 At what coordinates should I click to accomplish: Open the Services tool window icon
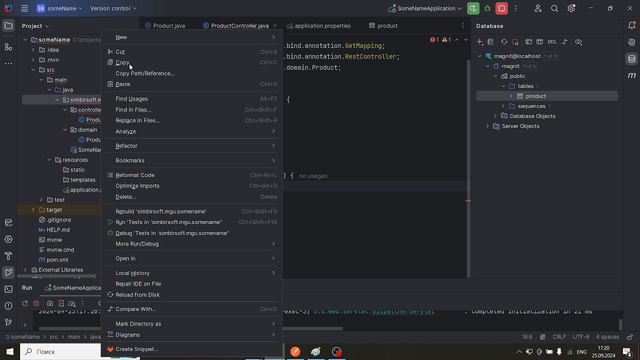8,239
